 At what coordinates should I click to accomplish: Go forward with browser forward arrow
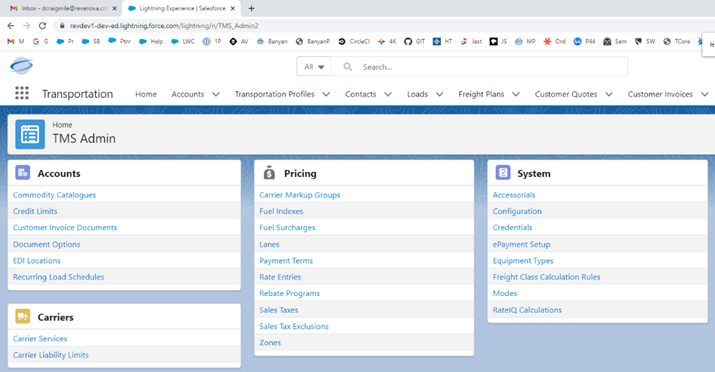pos(26,26)
